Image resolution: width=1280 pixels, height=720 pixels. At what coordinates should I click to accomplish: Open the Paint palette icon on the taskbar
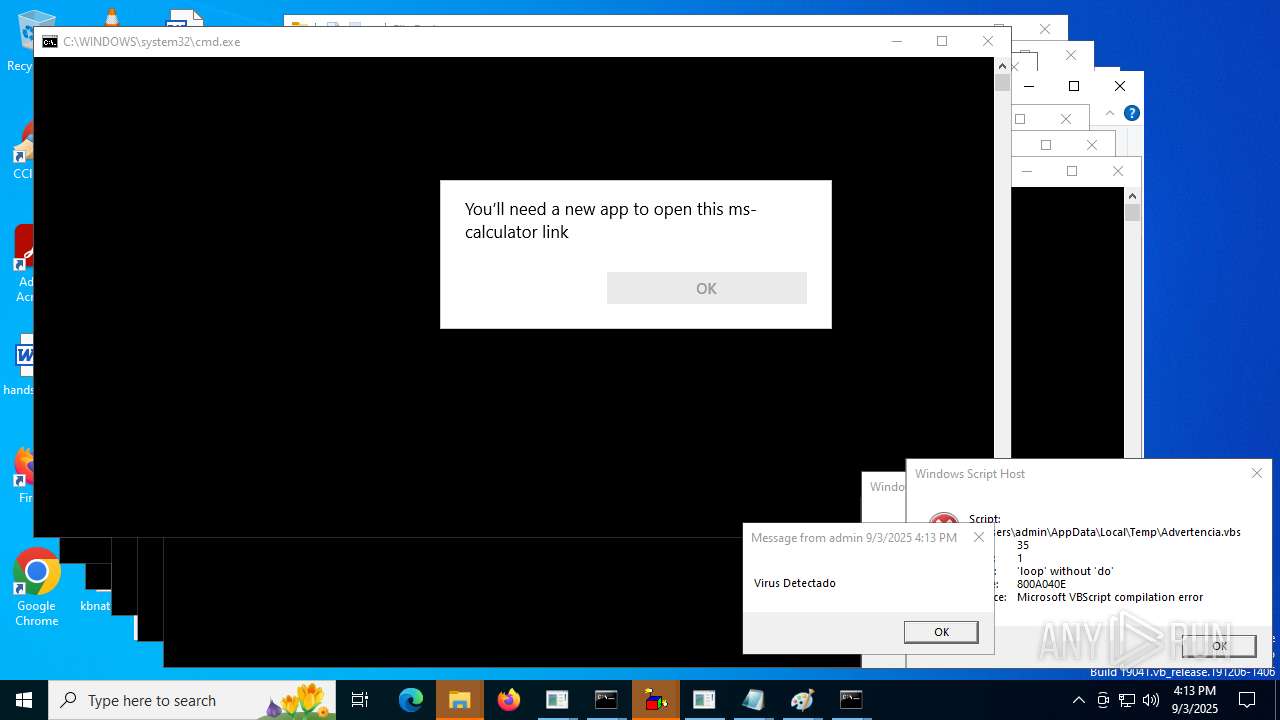pyautogui.click(x=802, y=700)
